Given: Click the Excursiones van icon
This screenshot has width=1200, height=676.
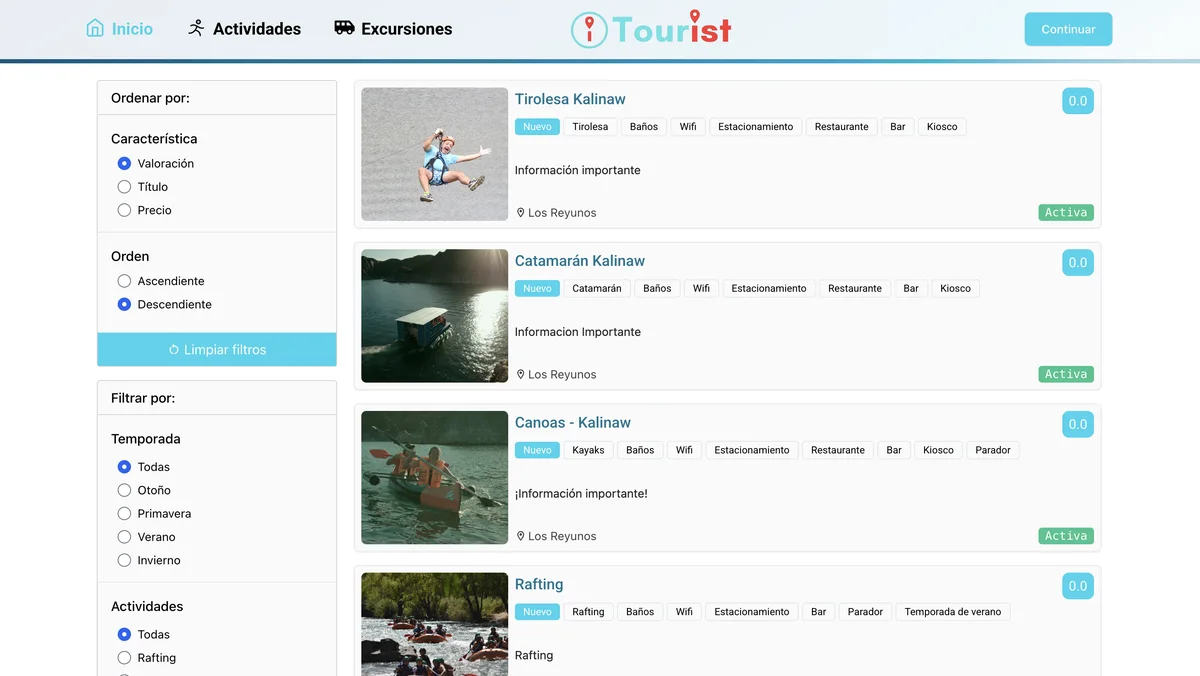Looking at the screenshot, I should pyautogui.click(x=344, y=28).
